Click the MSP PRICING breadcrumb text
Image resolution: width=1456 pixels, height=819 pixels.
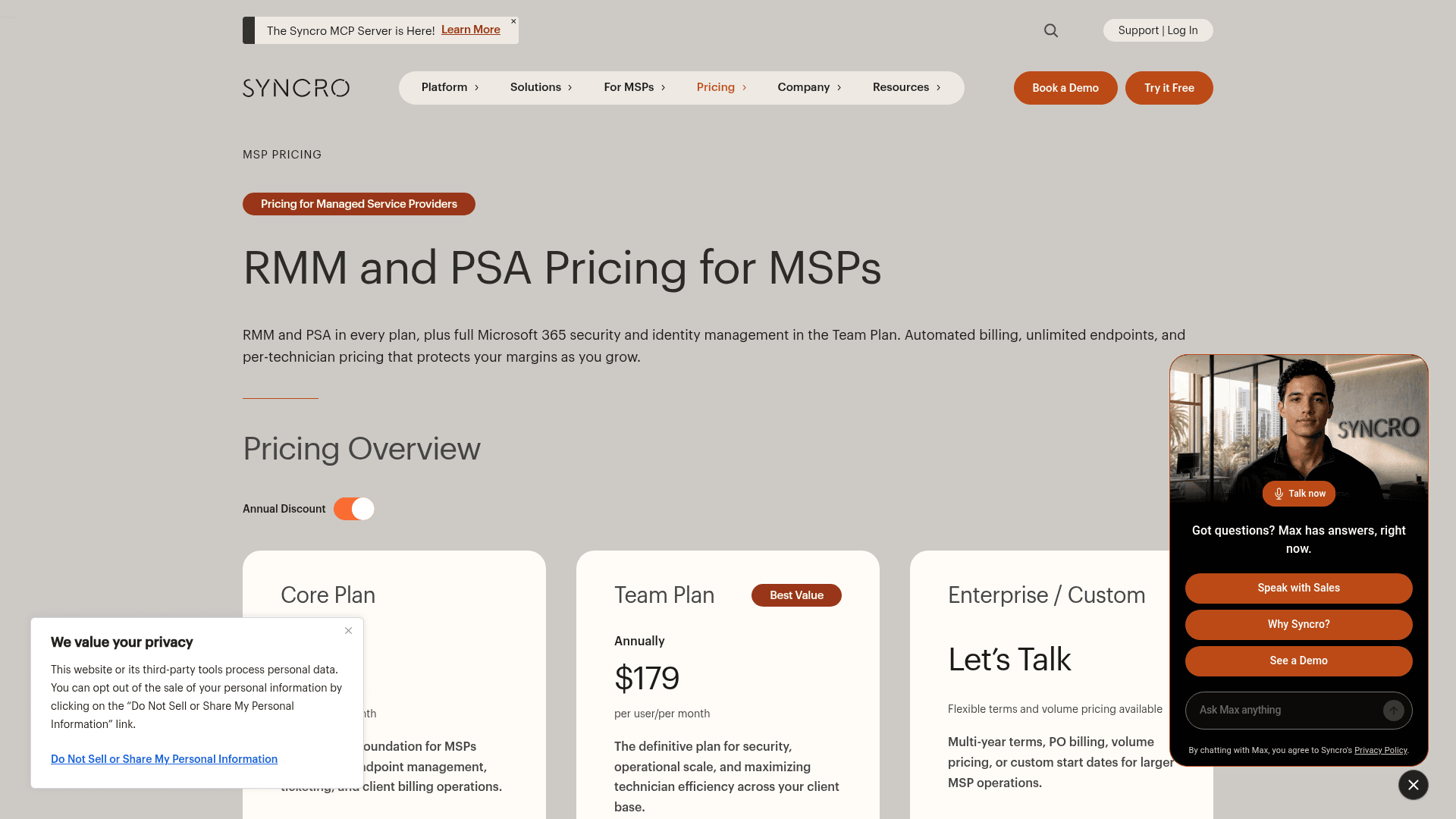click(282, 155)
